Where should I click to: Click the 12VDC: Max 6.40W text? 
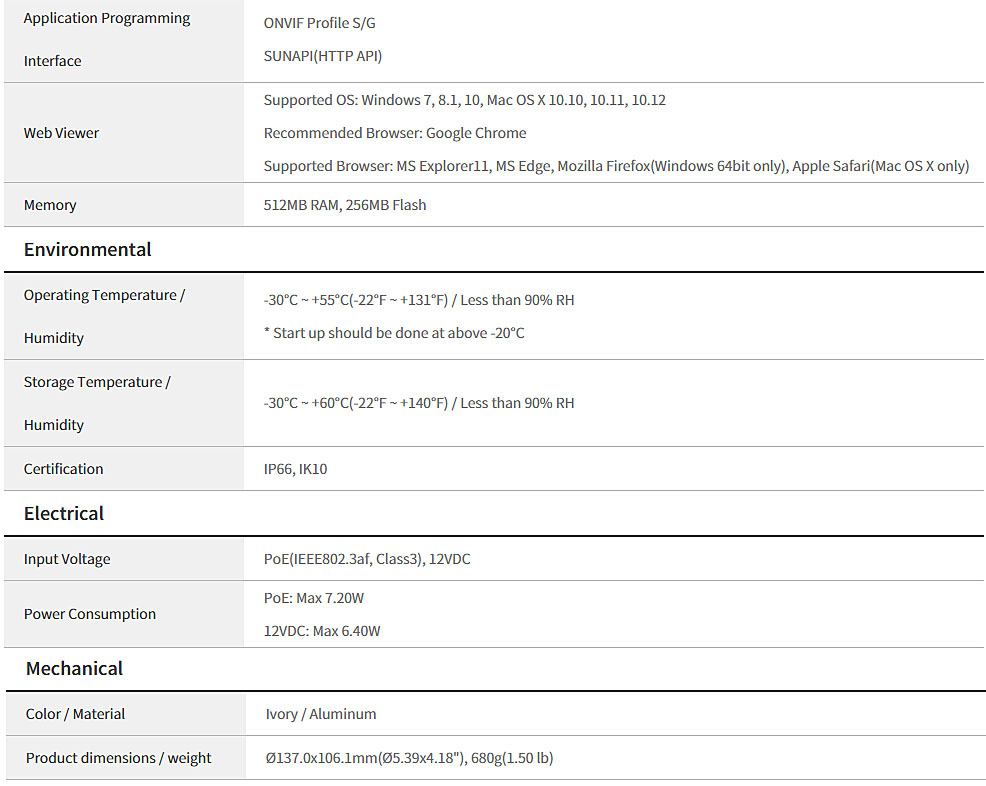[x=321, y=631]
